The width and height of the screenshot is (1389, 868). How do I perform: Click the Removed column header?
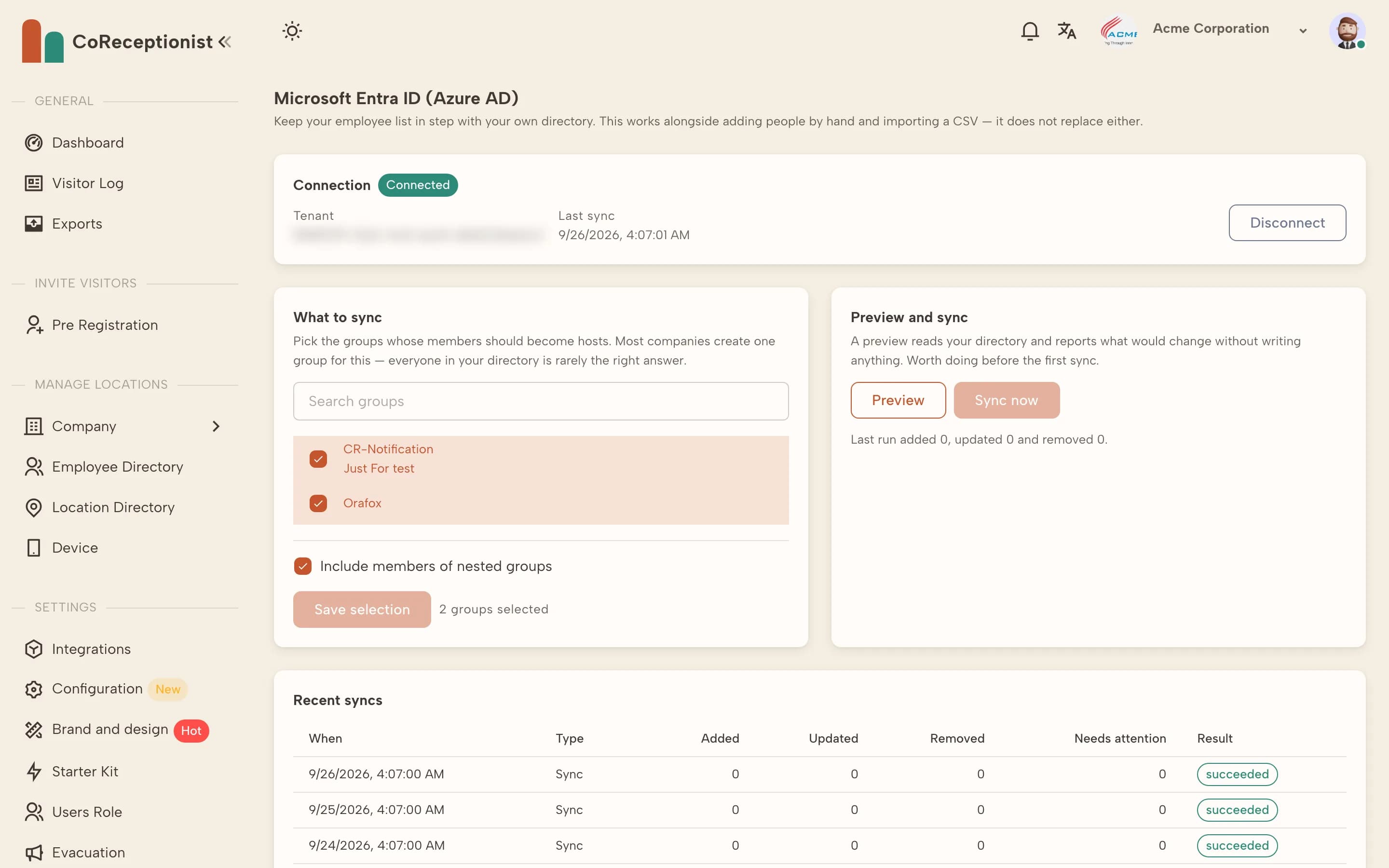click(957, 738)
